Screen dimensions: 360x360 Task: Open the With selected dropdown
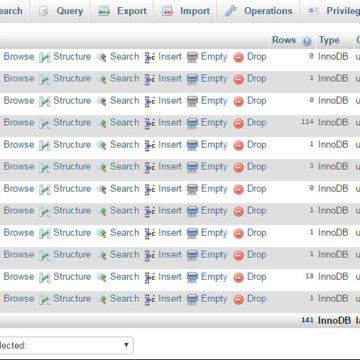click(66, 345)
